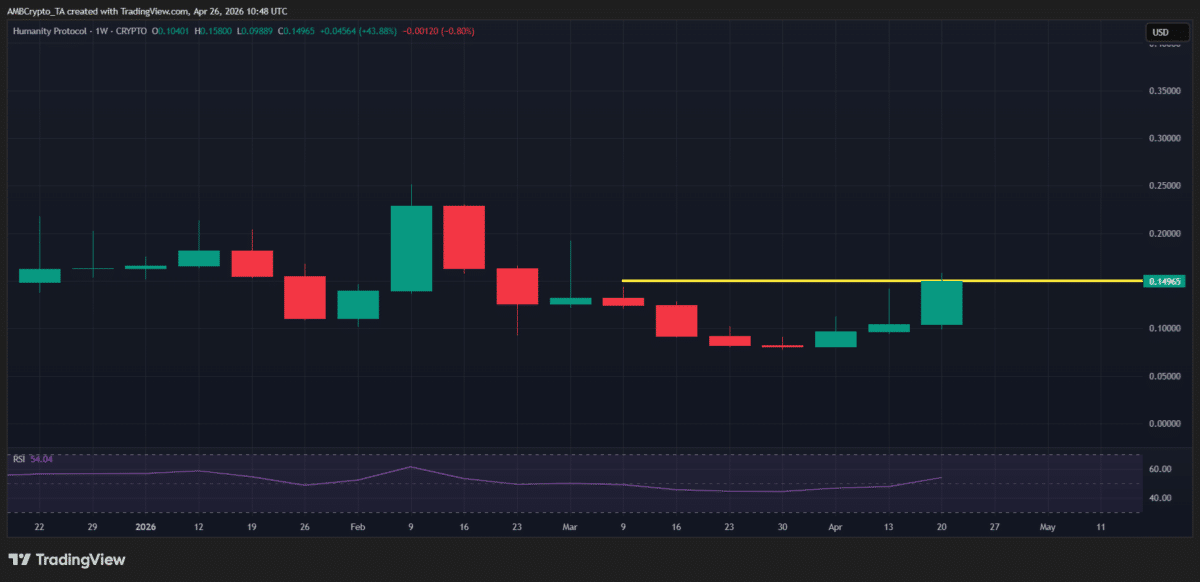Click the Apr label on time axis
This screenshot has width=1200, height=582.
[x=835, y=526]
